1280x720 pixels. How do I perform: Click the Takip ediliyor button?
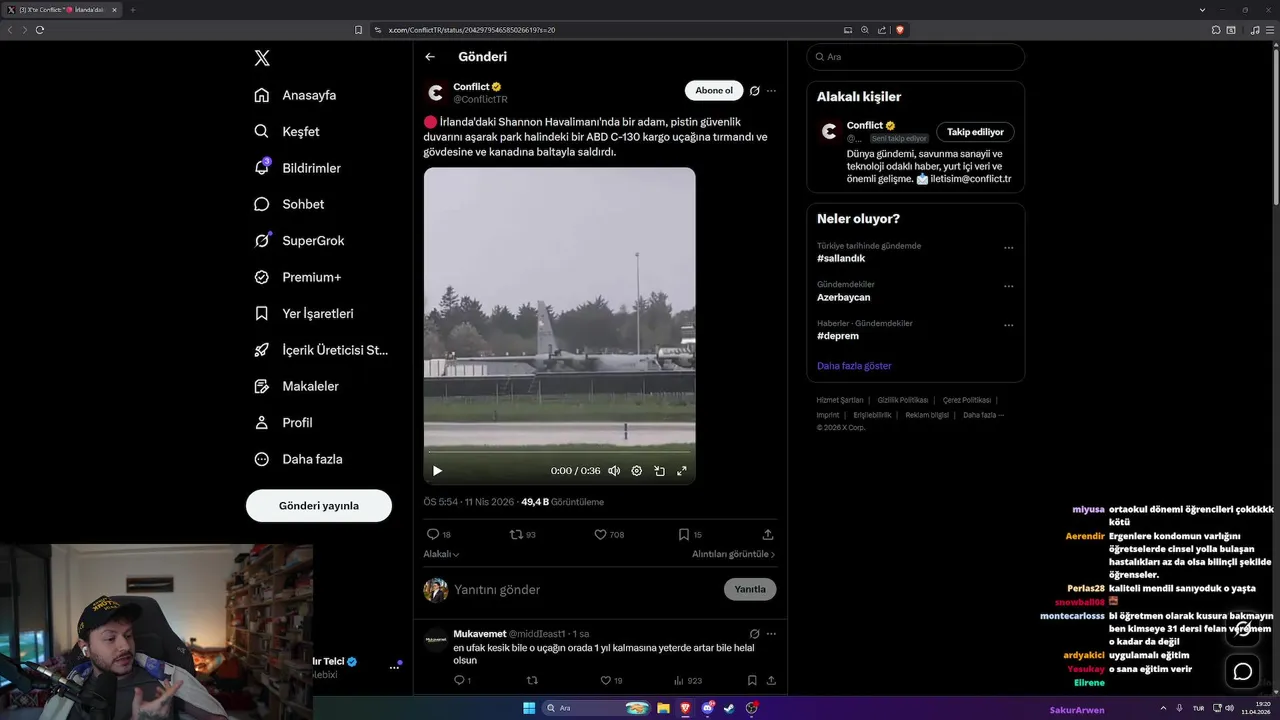[x=975, y=132]
